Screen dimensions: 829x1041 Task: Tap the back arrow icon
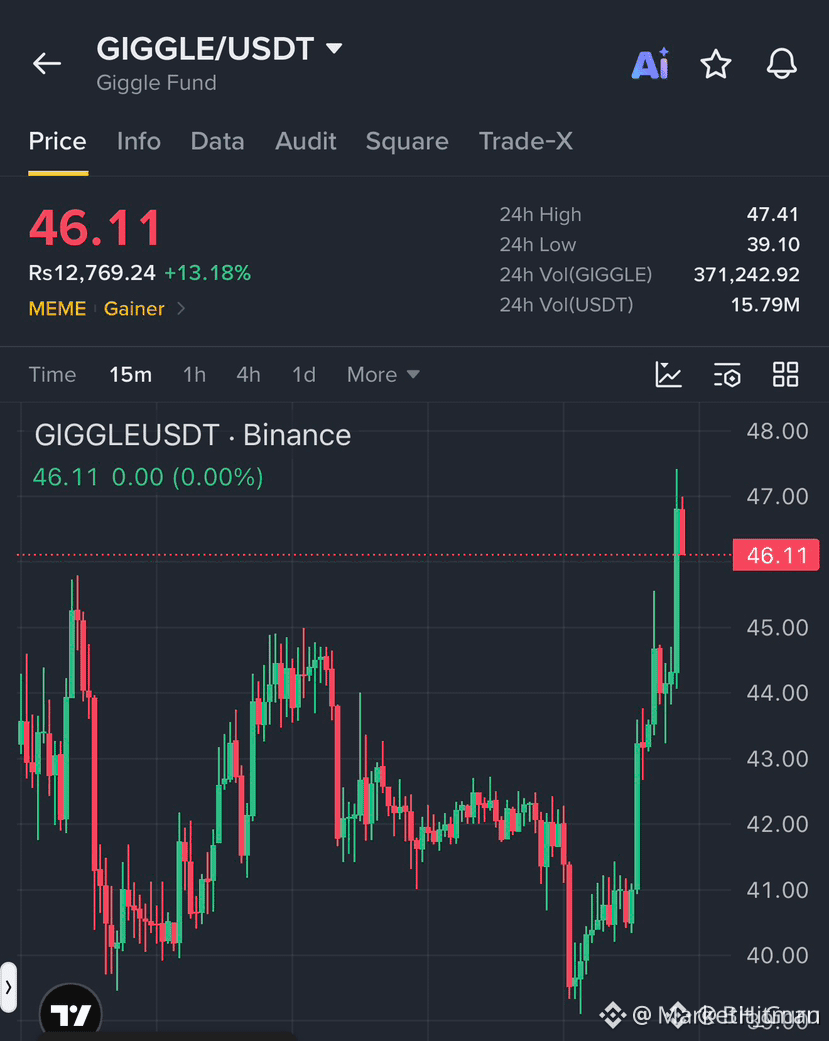46,64
